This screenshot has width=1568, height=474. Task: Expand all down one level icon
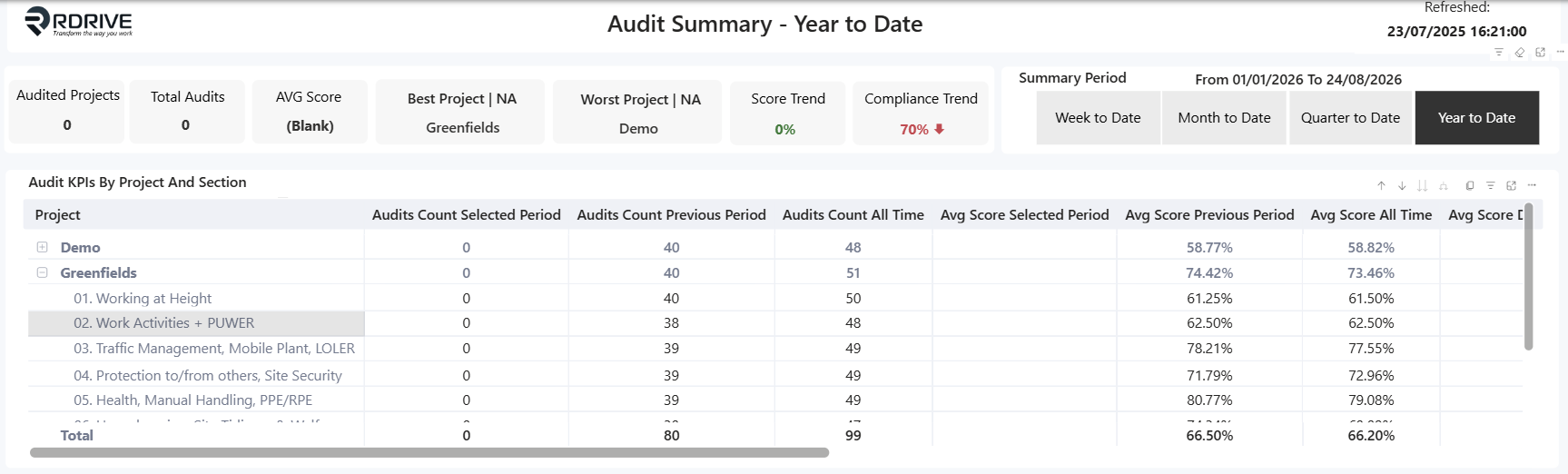click(x=1444, y=185)
